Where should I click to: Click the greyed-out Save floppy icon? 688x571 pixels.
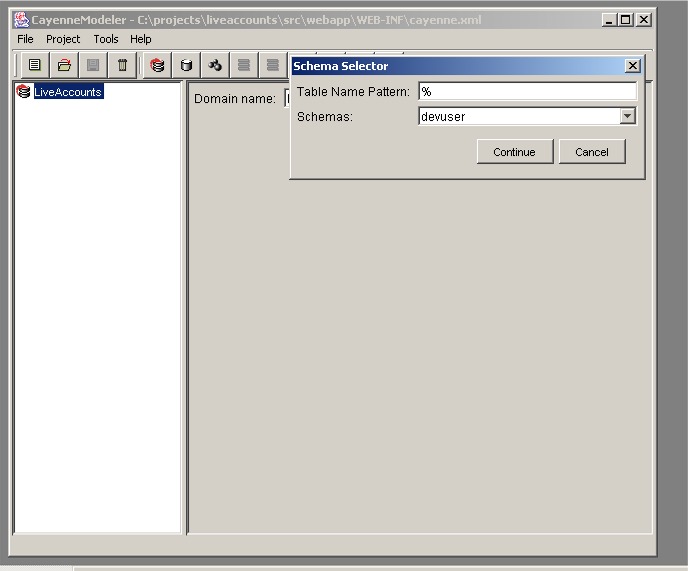point(93,65)
